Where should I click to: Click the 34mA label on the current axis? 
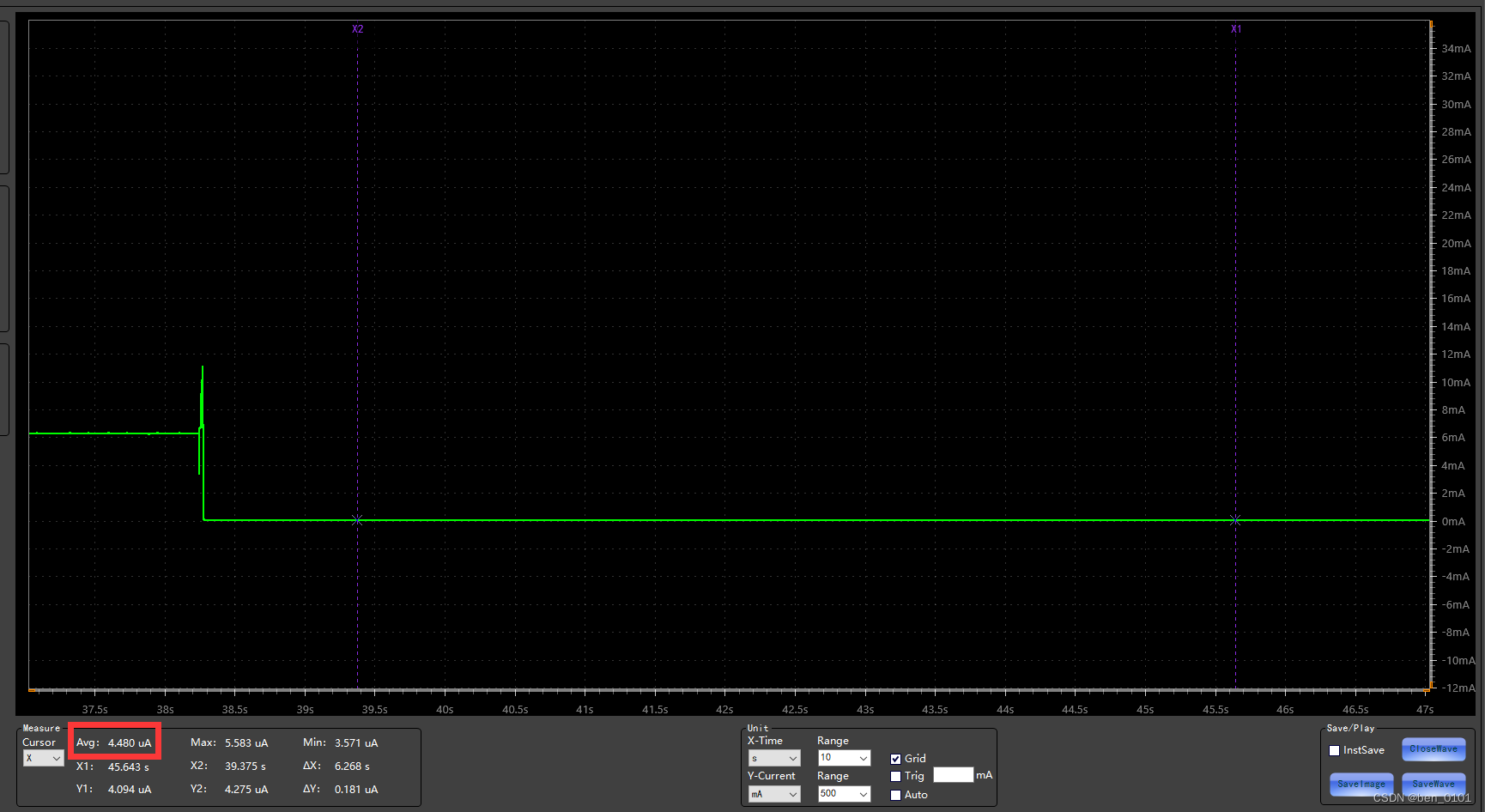1456,49
